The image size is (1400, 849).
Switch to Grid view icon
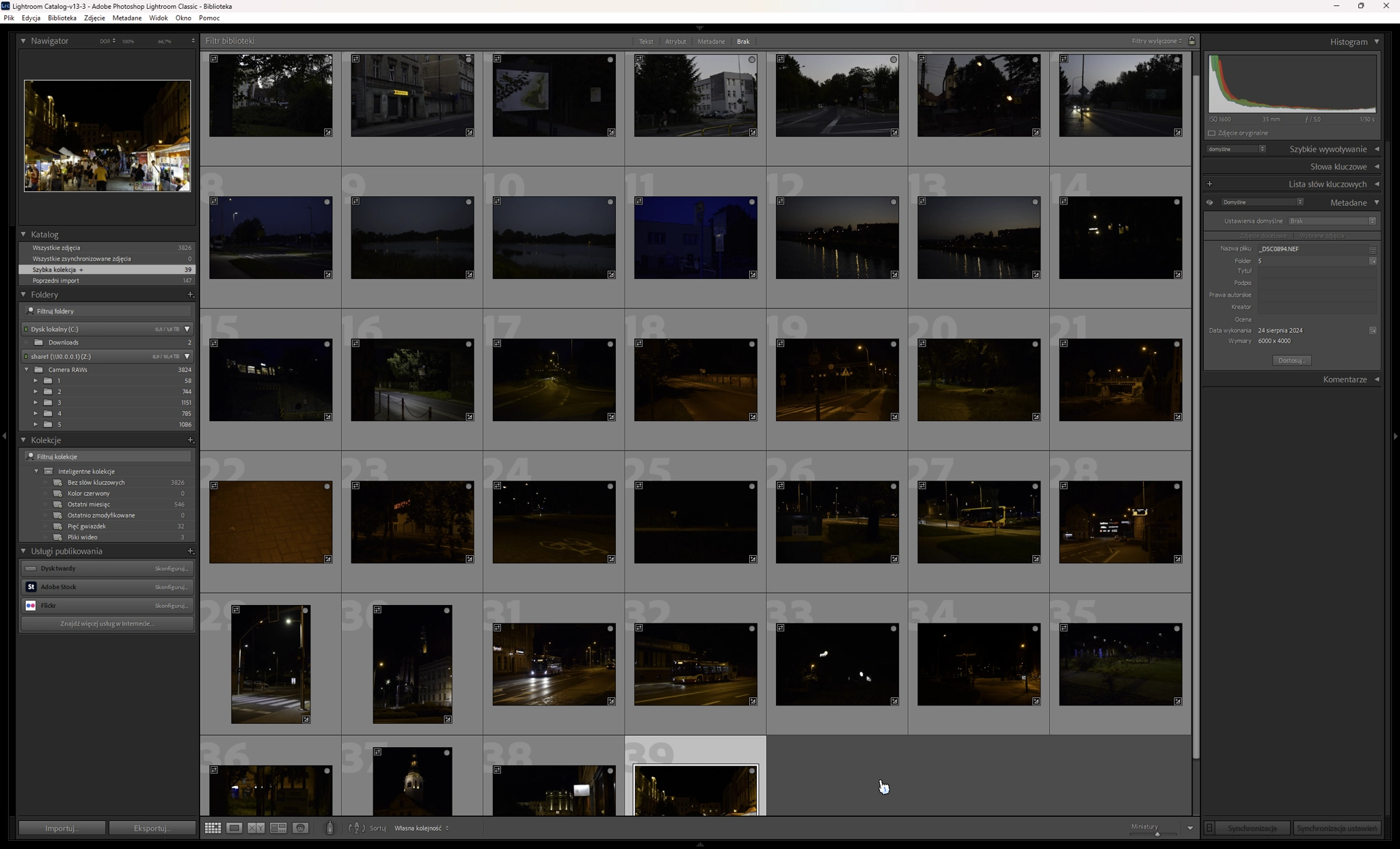pyautogui.click(x=213, y=828)
